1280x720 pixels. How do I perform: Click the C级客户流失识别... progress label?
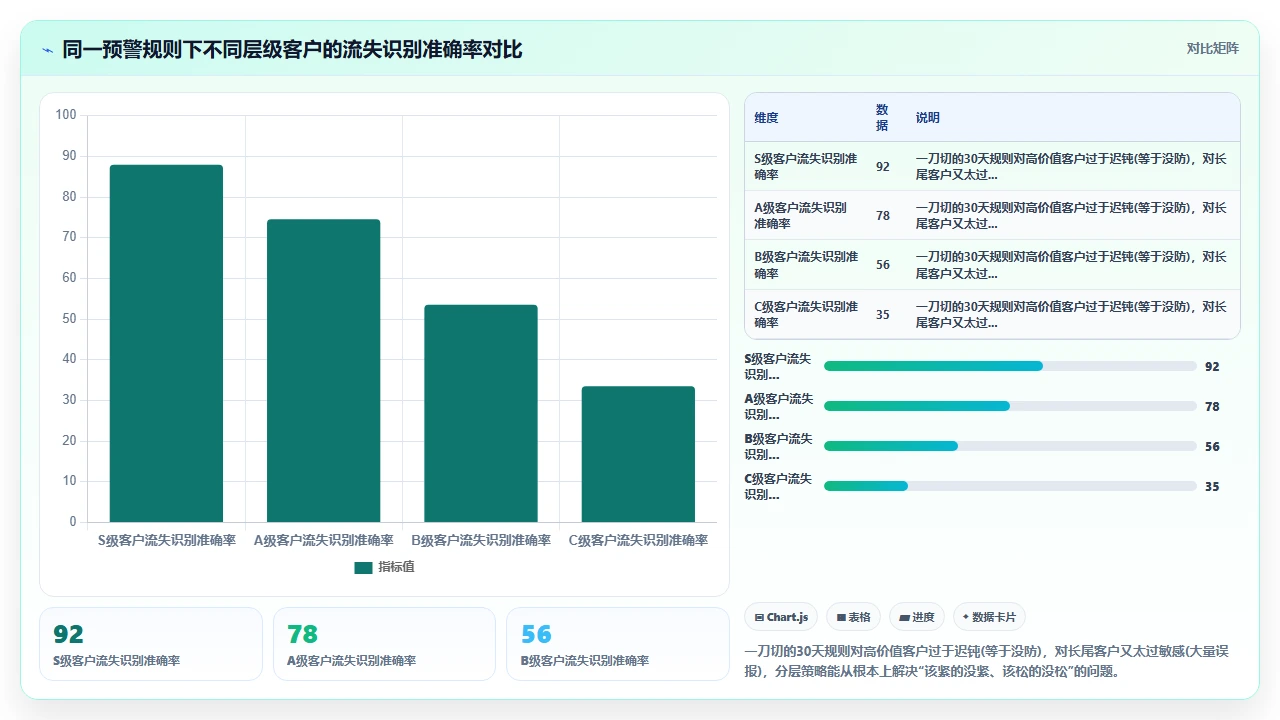pyautogui.click(x=779, y=487)
